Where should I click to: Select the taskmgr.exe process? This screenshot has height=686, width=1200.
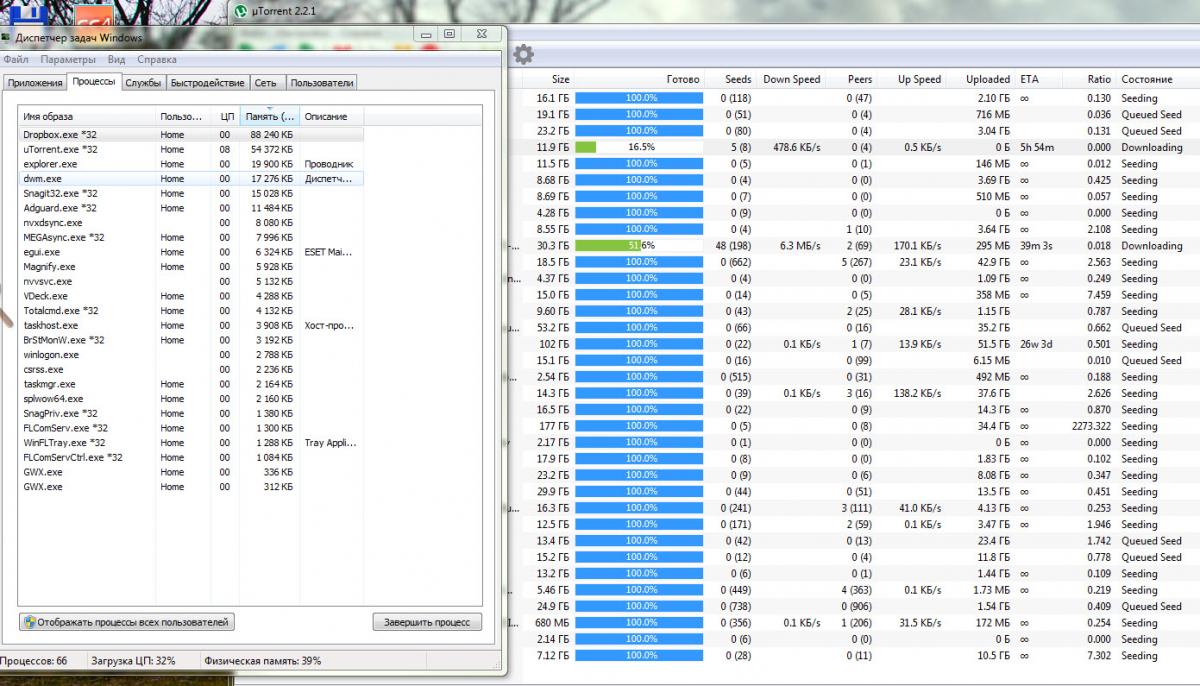click(x=191, y=384)
